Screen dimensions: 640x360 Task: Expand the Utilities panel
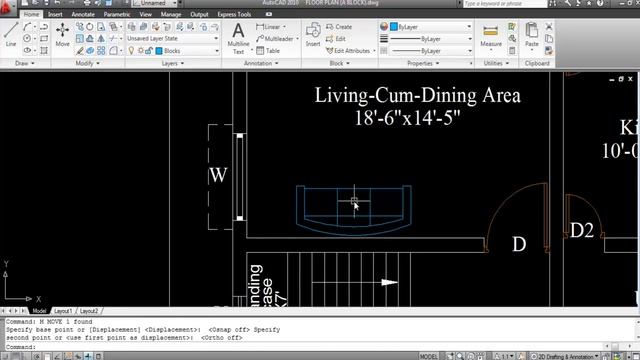(496, 63)
